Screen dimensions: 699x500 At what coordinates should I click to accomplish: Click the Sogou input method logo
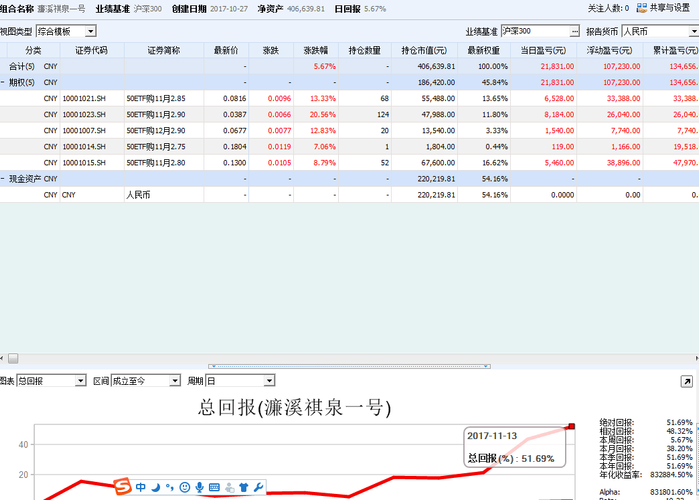(123, 486)
